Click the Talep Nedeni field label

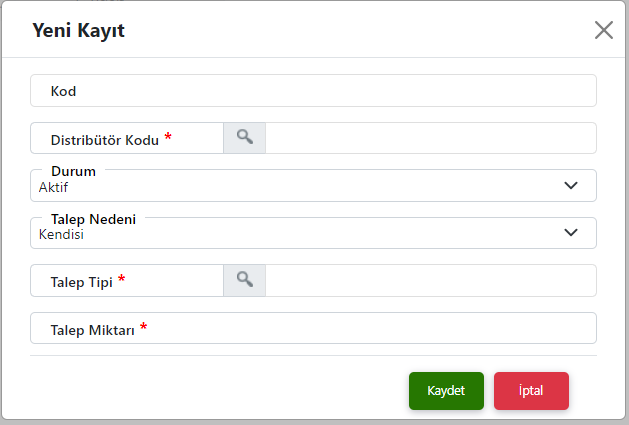[x=93, y=219]
